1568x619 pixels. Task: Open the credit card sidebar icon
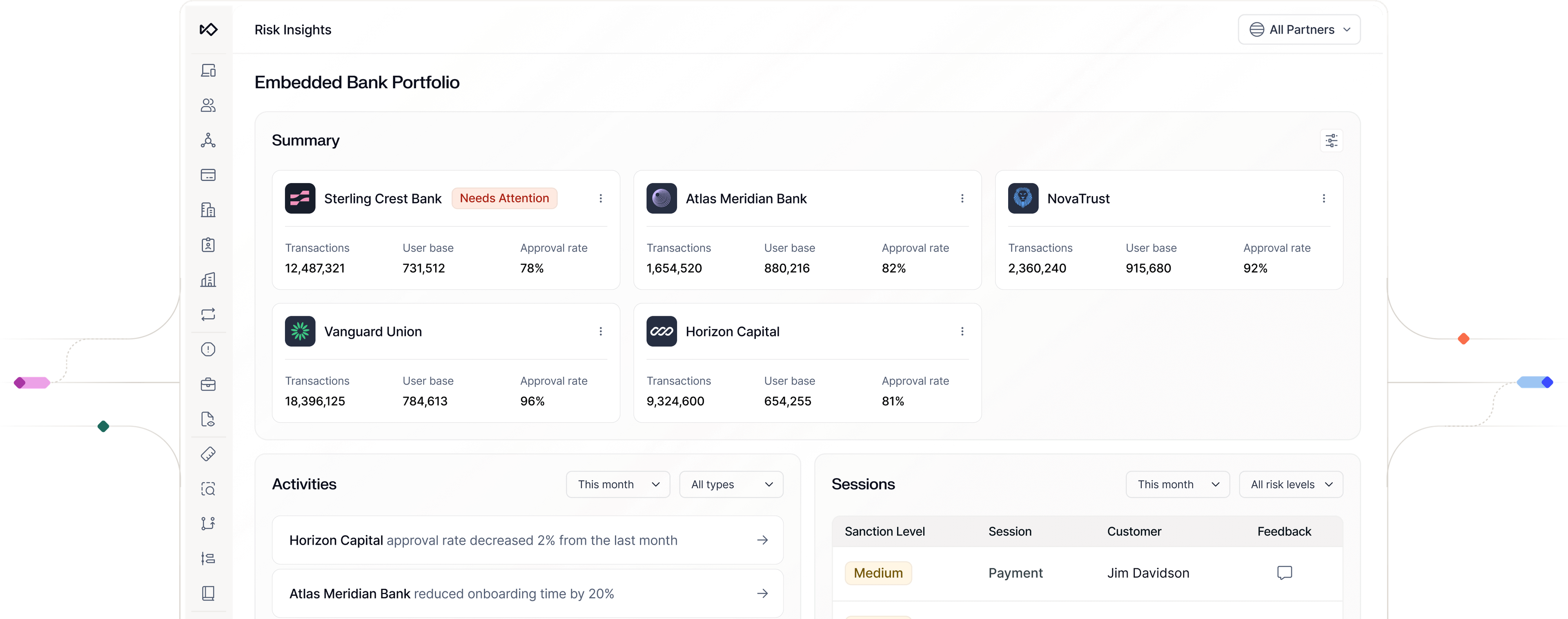[208, 175]
